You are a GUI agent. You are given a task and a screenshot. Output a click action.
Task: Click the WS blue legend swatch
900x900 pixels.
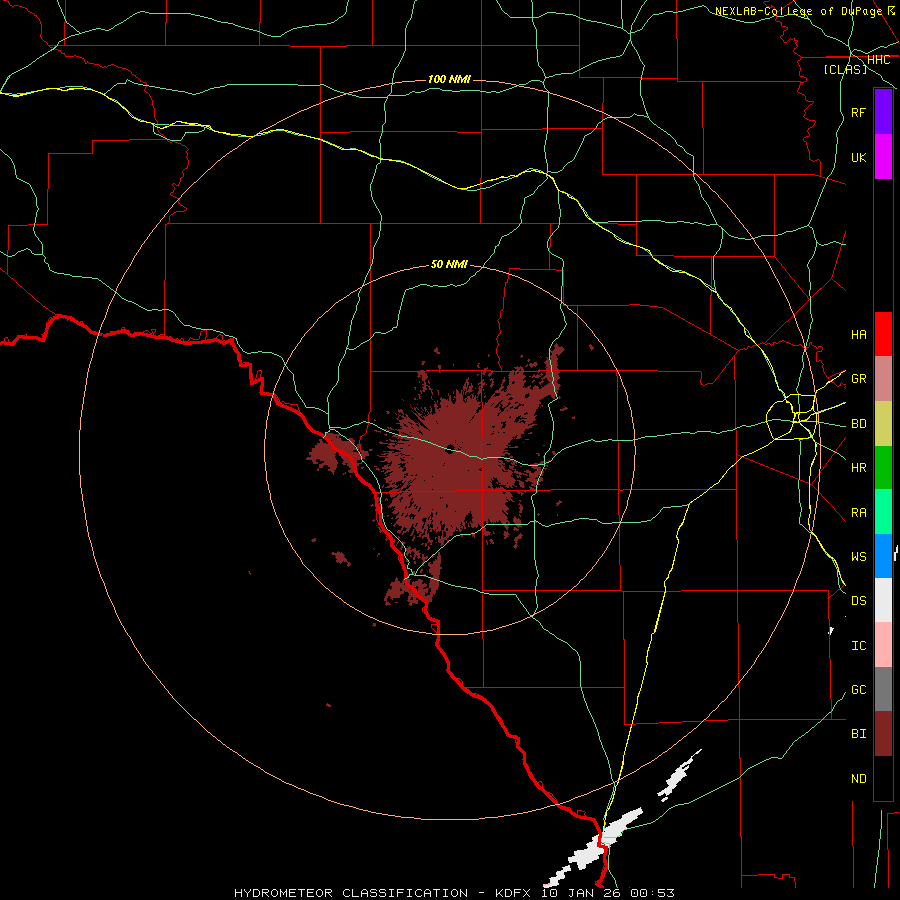click(883, 556)
